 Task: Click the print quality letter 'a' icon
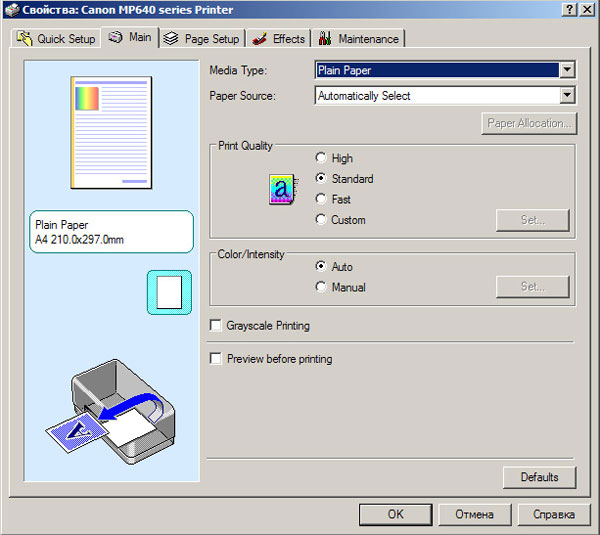283,189
